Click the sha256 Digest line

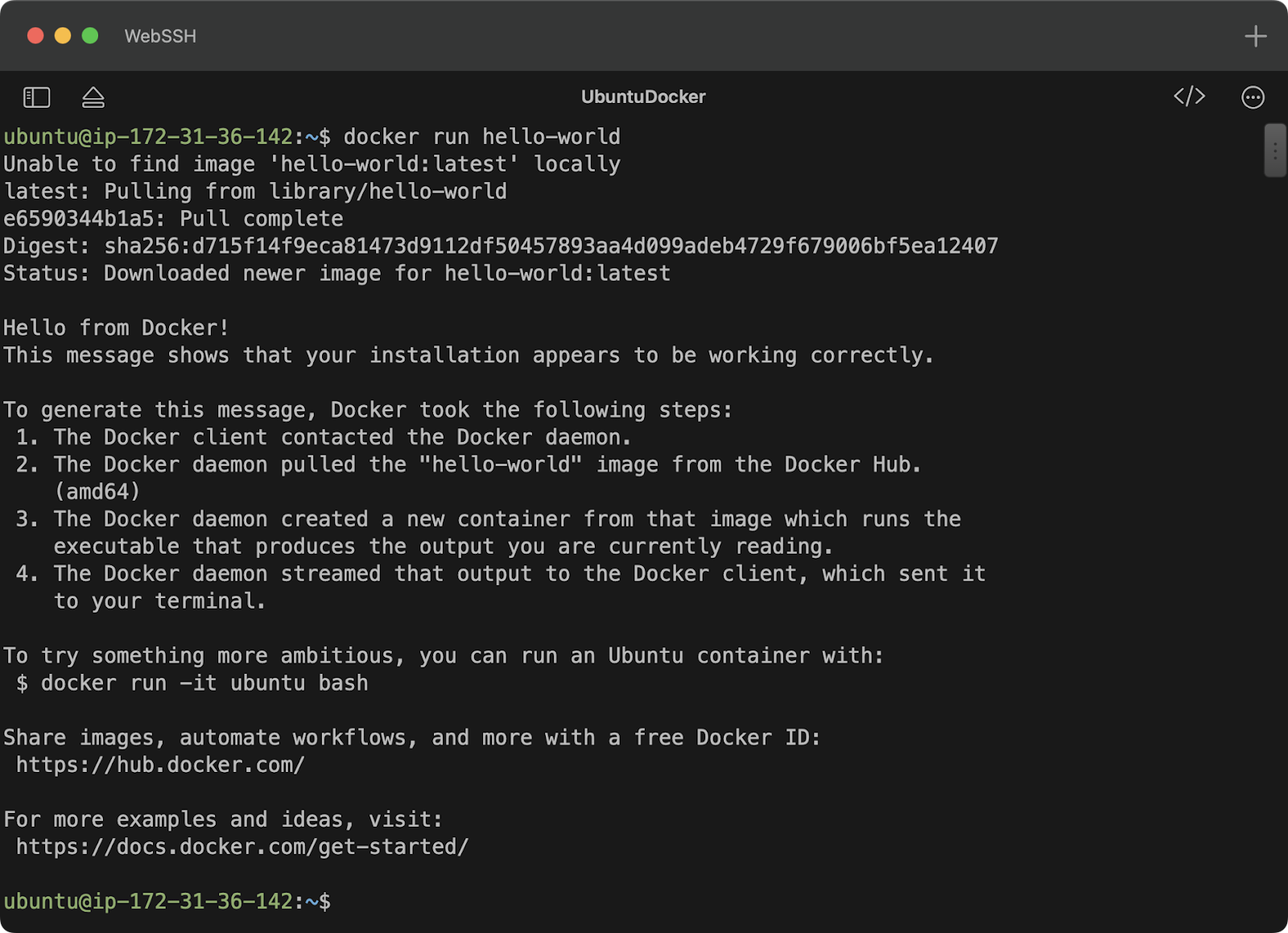pos(501,246)
